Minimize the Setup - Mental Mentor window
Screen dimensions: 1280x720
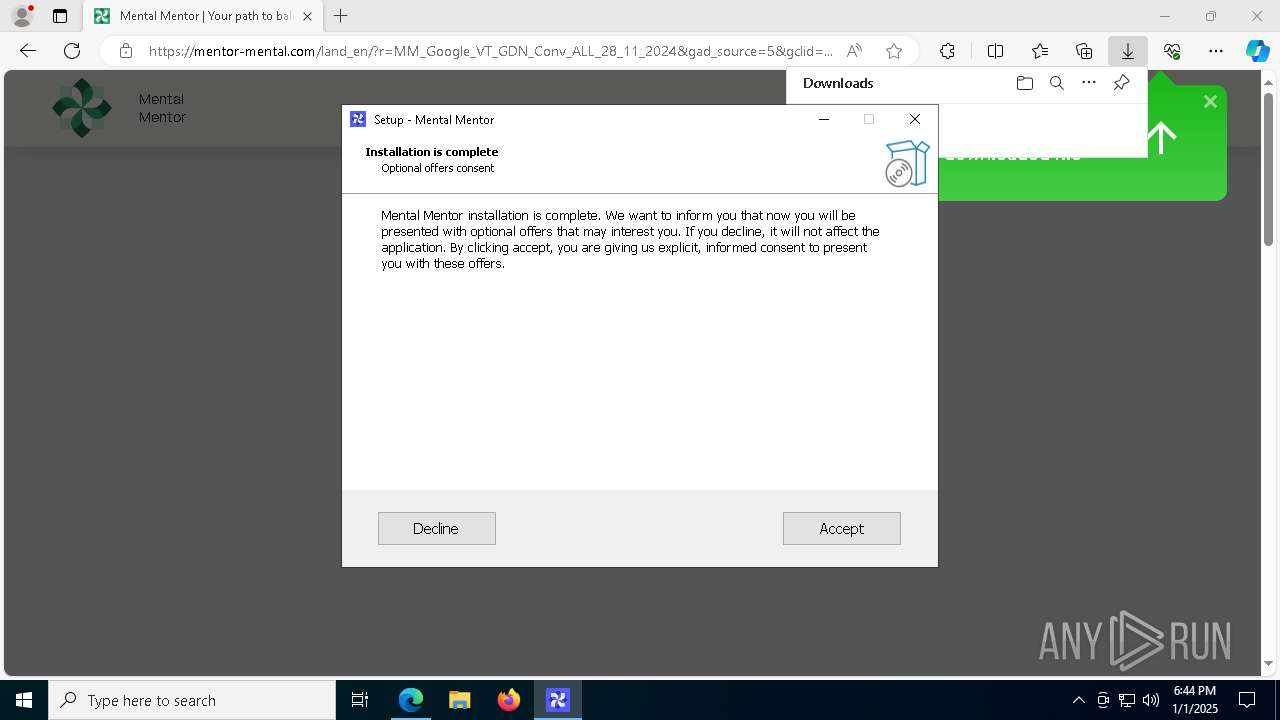point(824,119)
